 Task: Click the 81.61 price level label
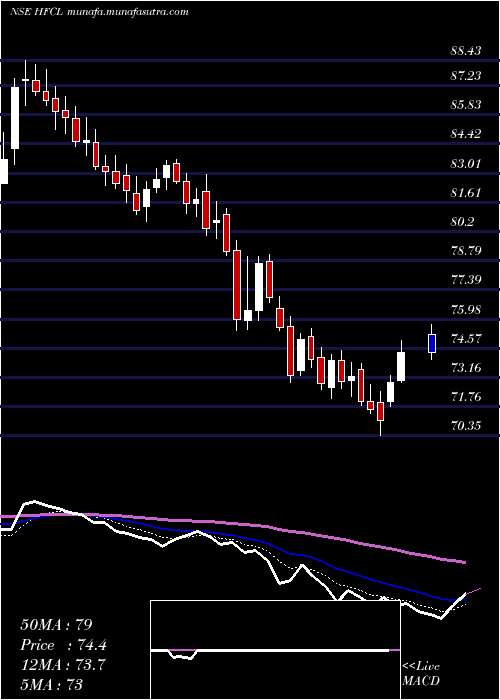(466, 193)
